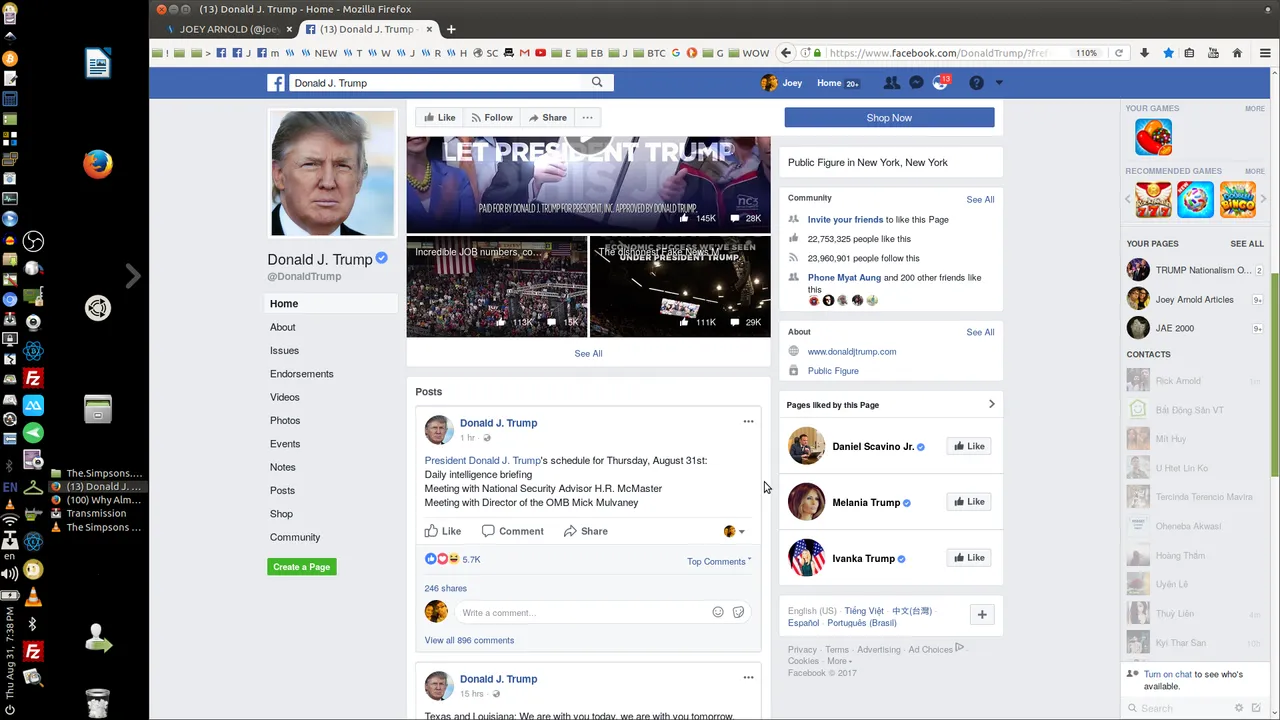Open the friend requests icon
This screenshot has width=1280, height=720.
coord(891,83)
